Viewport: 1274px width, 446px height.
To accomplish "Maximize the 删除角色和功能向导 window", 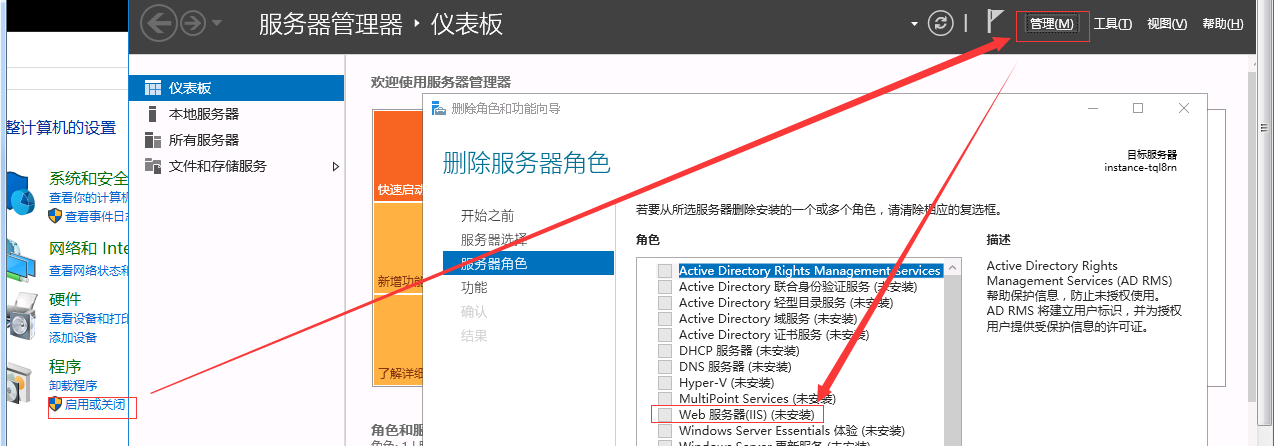I will point(1138,108).
